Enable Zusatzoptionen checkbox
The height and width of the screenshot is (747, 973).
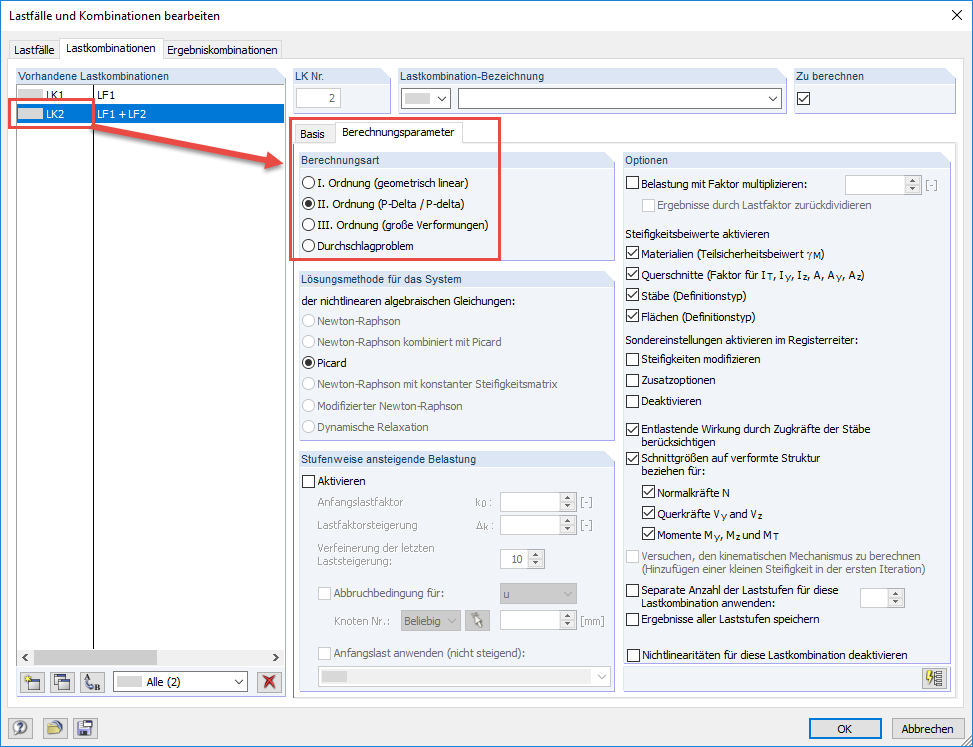point(632,380)
